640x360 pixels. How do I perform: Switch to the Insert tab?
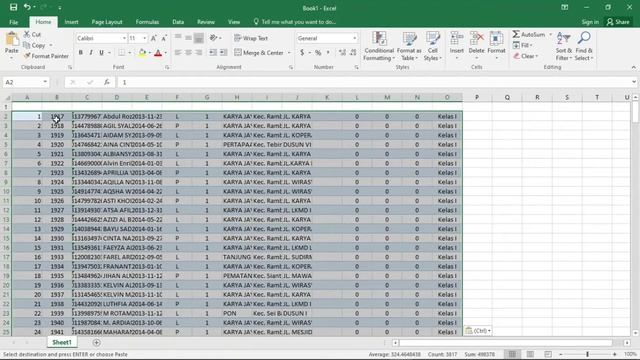point(71,22)
